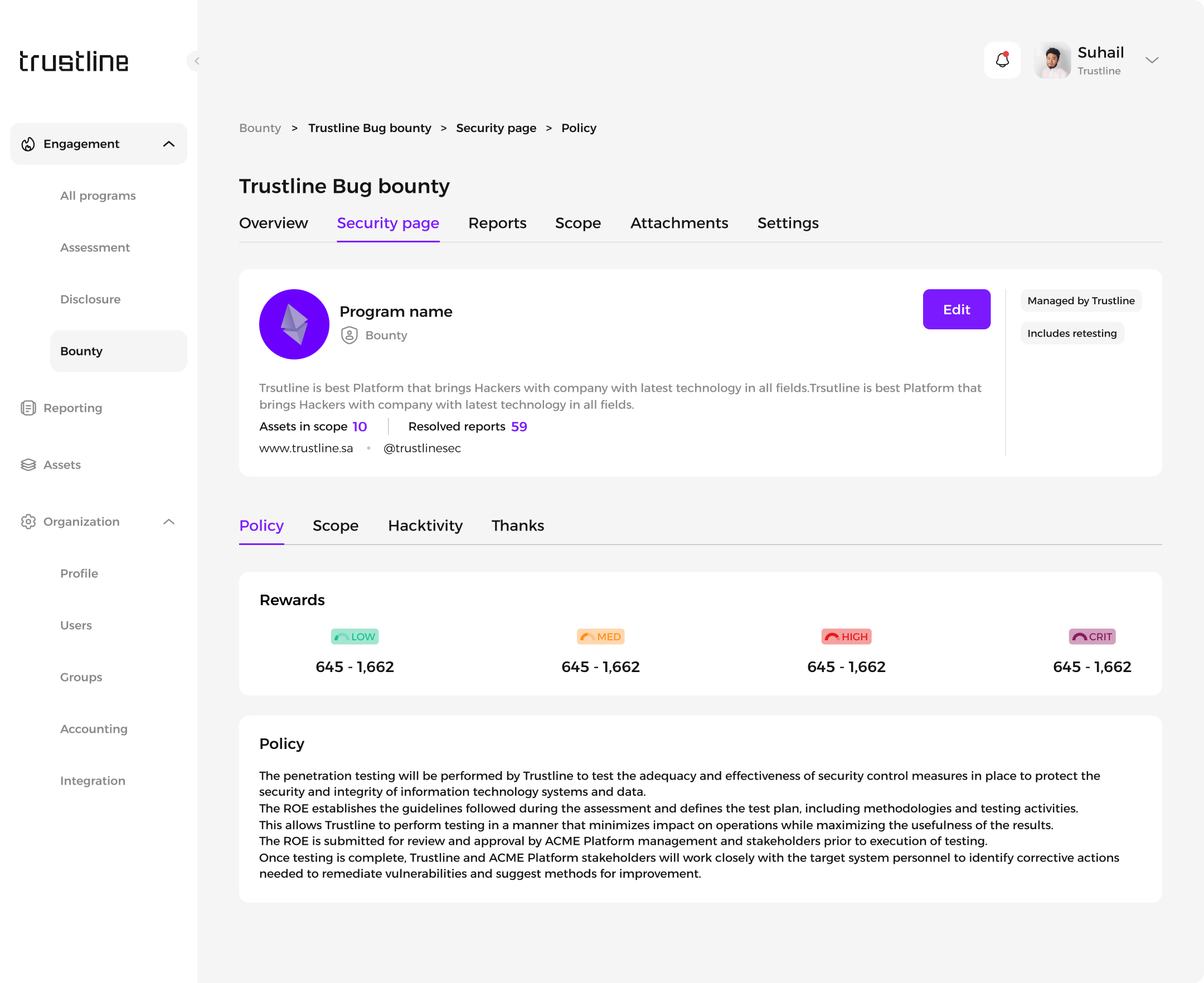The image size is (1204, 983).
Task: Collapse the Organization menu chevron
Action: (x=169, y=522)
